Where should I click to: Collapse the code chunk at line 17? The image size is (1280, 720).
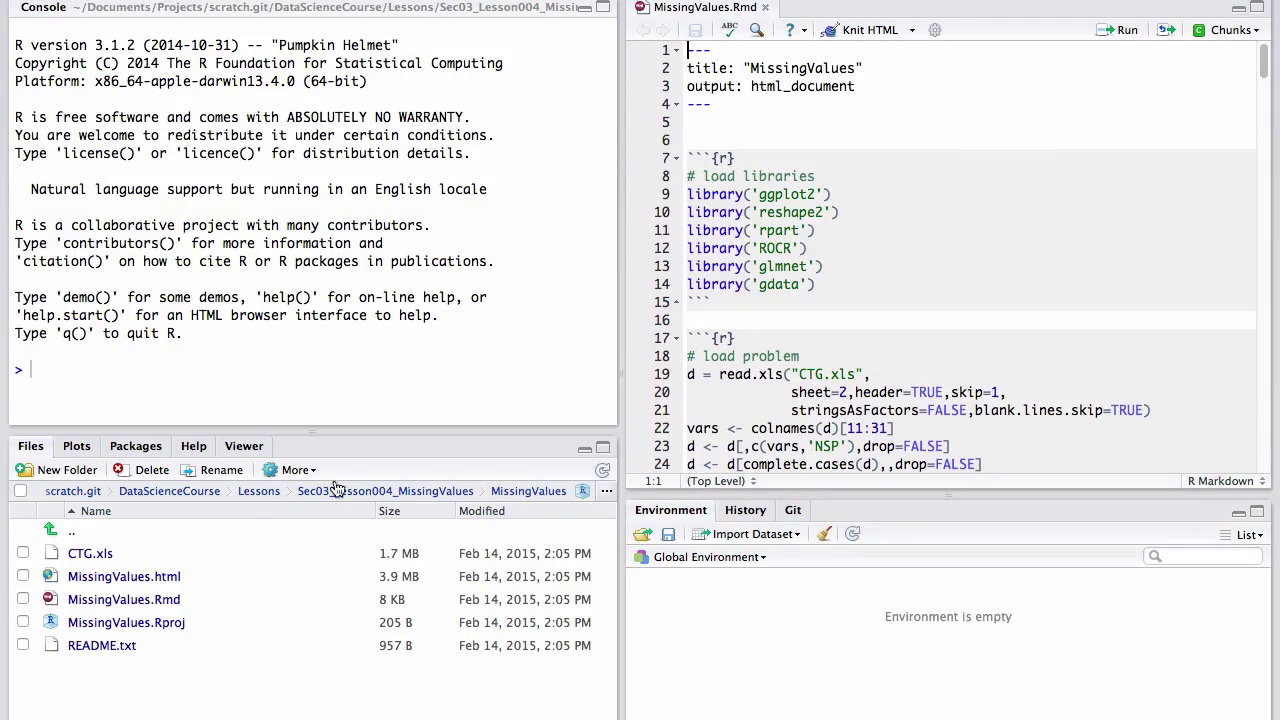tap(677, 338)
